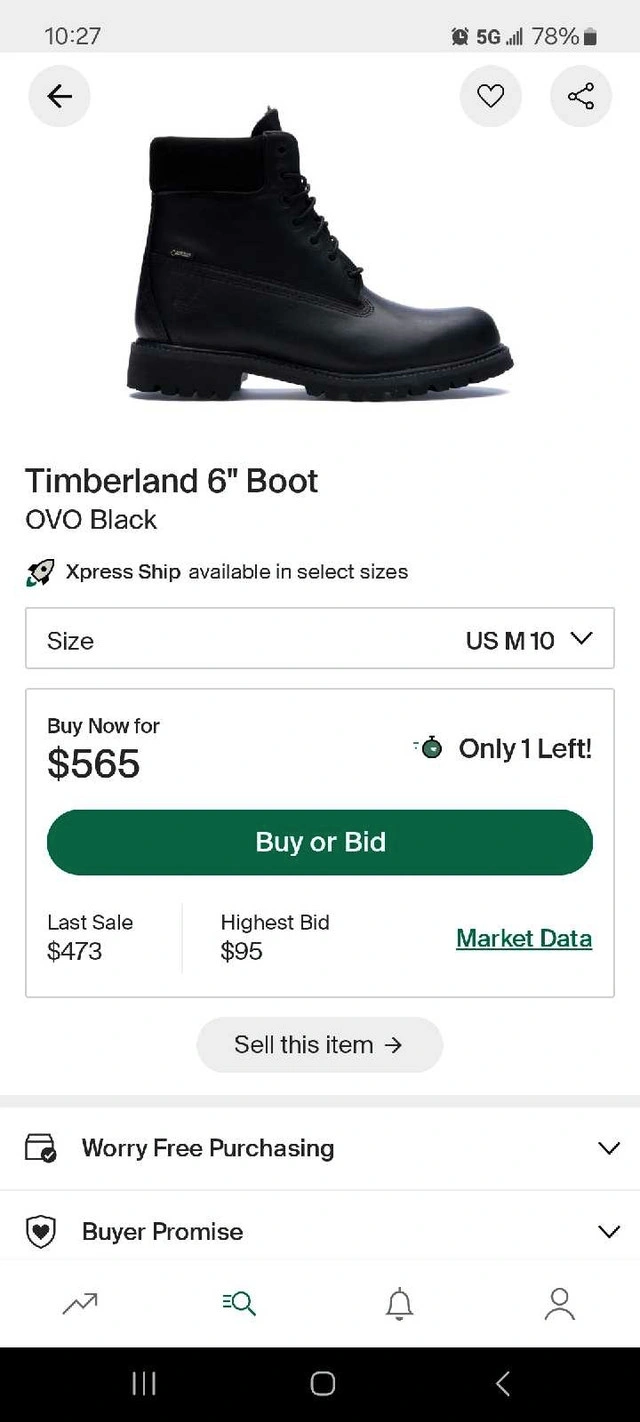Expand the Worry Free Purchasing section
This screenshot has height=1422, width=640.
pos(609,1148)
